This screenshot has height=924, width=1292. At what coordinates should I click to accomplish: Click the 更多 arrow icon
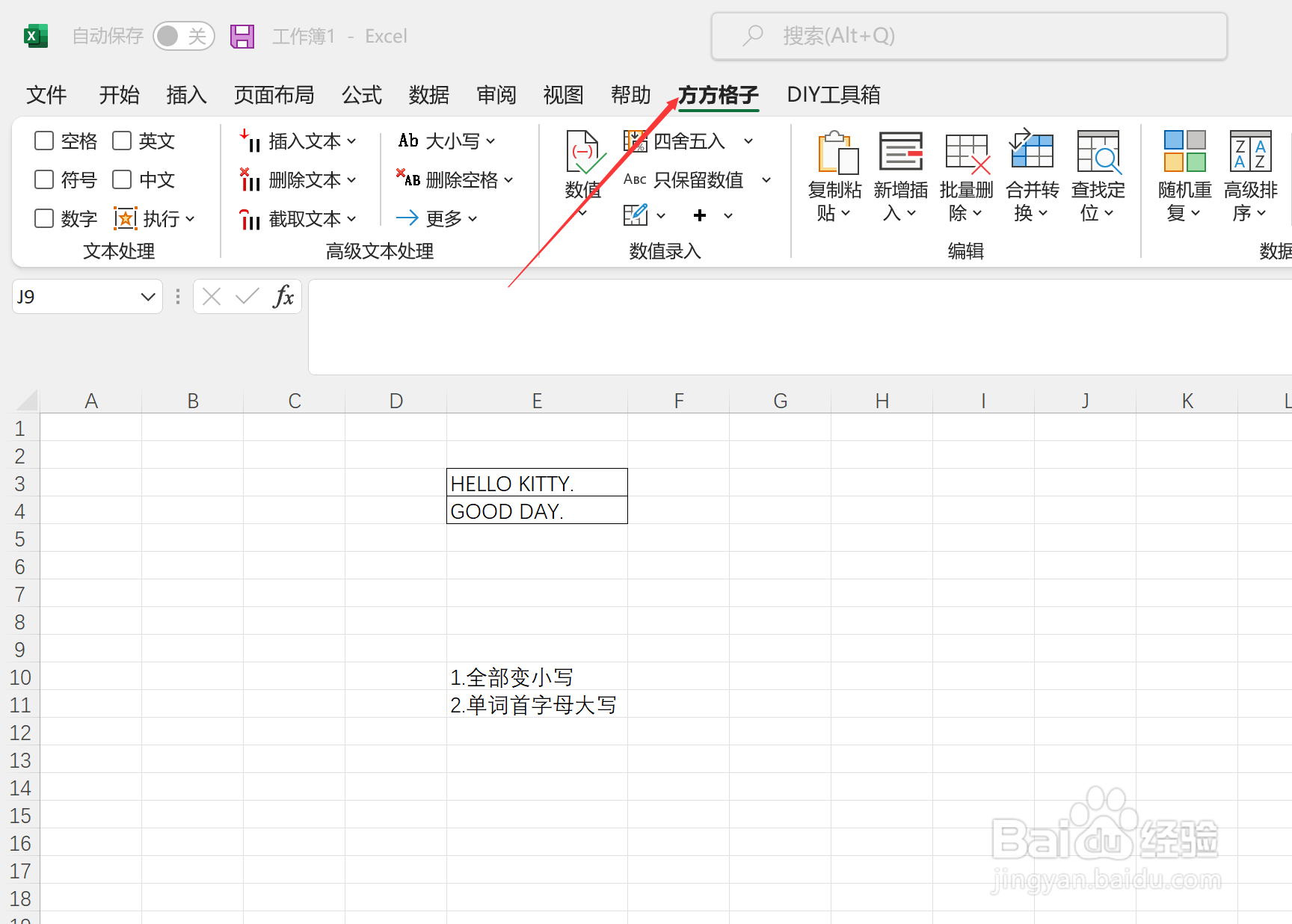tap(407, 218)
